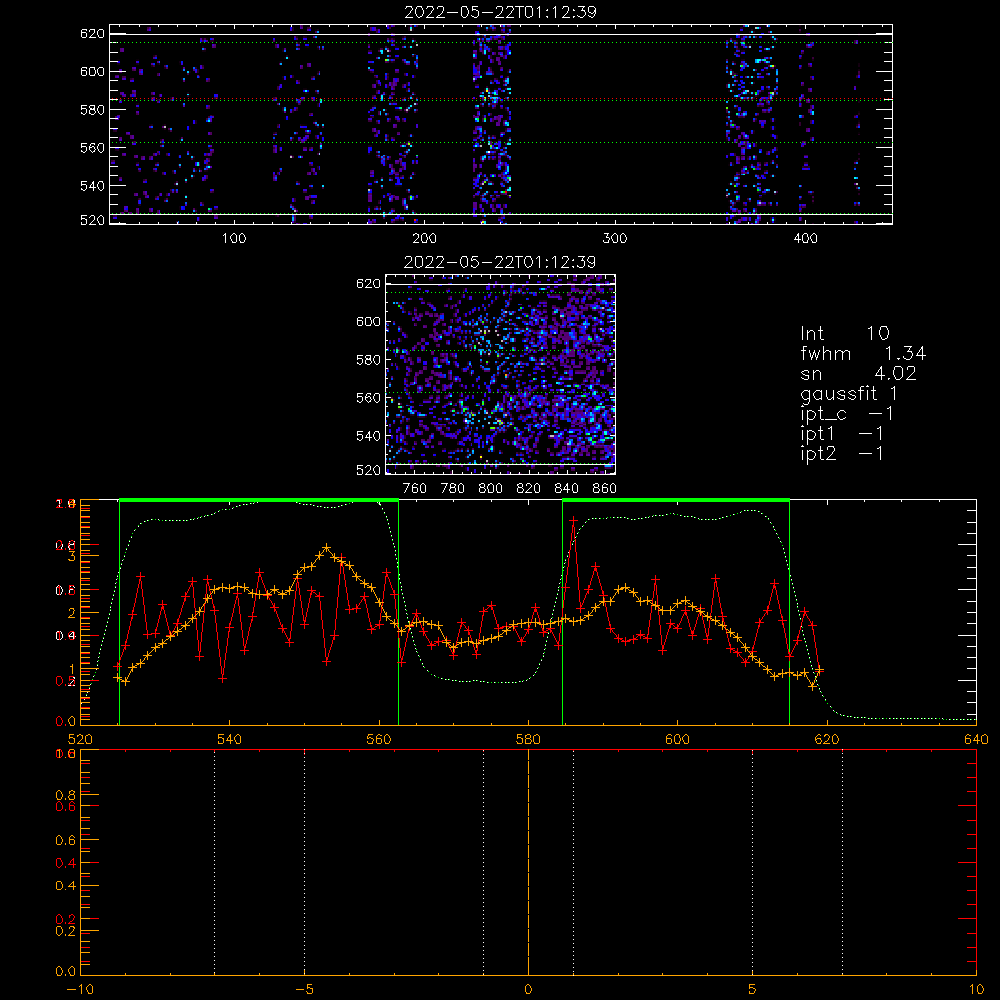The width and height of the screenshot is (1000, 1000).
Task: Click the x-axis tick label 200 in top panel
Action: 424,239
